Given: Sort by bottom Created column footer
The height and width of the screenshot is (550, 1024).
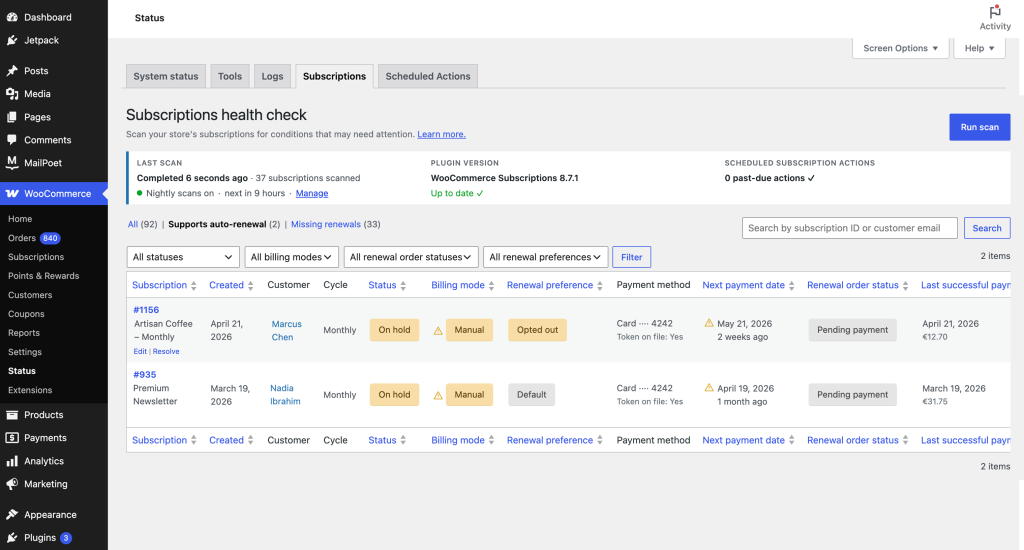Looking at the screenshot, I should [231, 440].
